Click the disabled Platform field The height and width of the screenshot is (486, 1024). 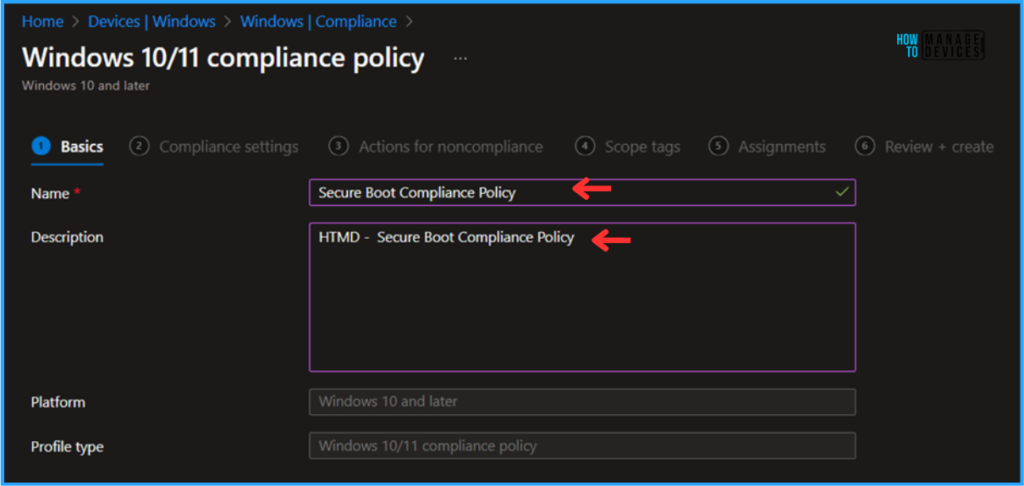[582, 402]
